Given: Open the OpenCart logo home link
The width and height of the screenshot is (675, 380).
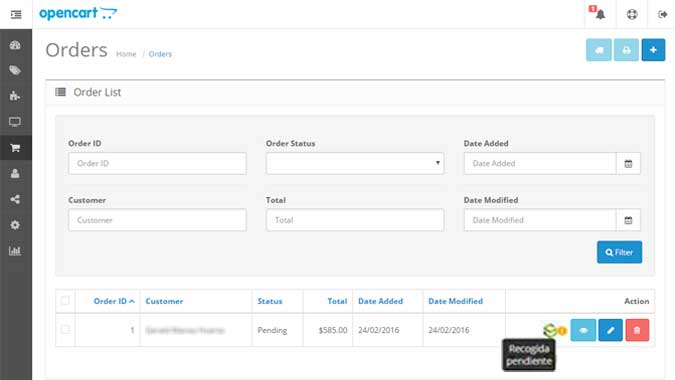Looking at the screenshot, I should pyautogui.click(x=78, y=13).
